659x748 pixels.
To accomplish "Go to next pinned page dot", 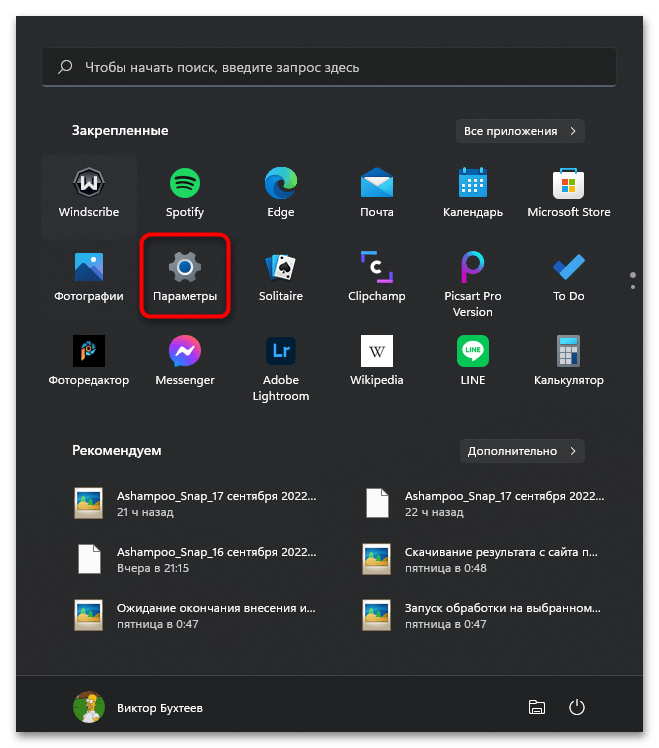I will pyautogui.click(x=633, y=287).
